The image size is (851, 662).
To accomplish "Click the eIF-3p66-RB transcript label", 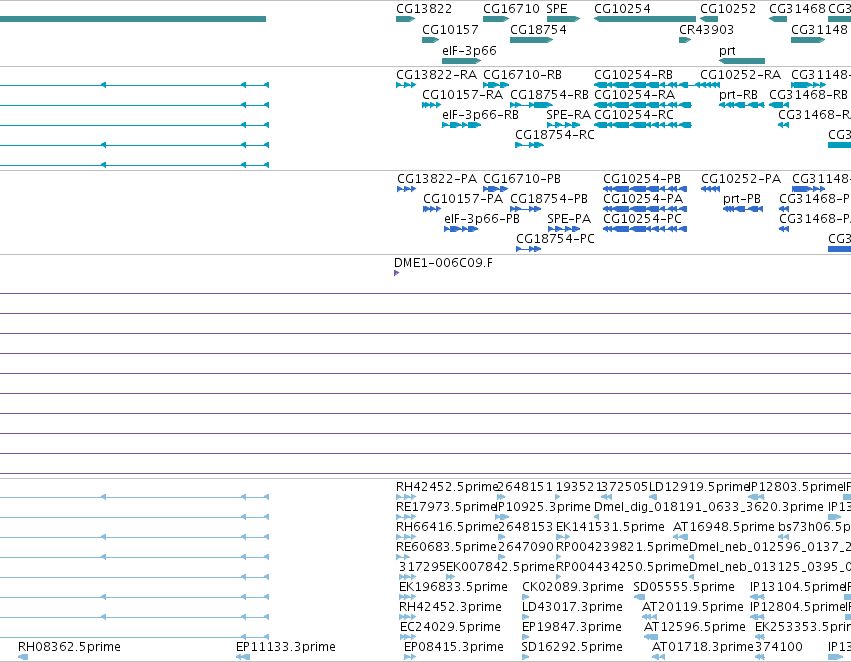I will (x=480, y=114).
